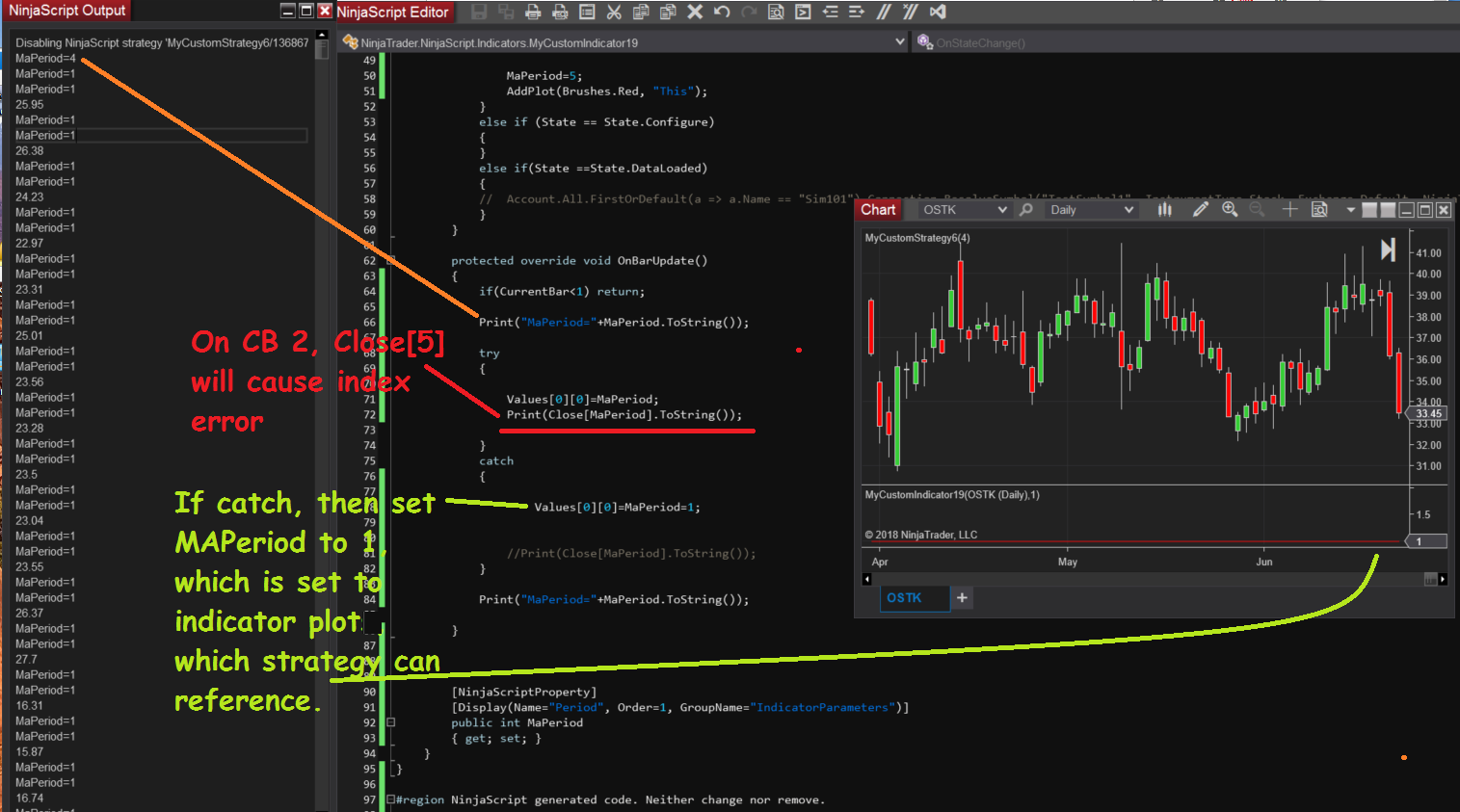Click the NinjaScript Output window title
1460x812 pixels.
pos(67,11)
